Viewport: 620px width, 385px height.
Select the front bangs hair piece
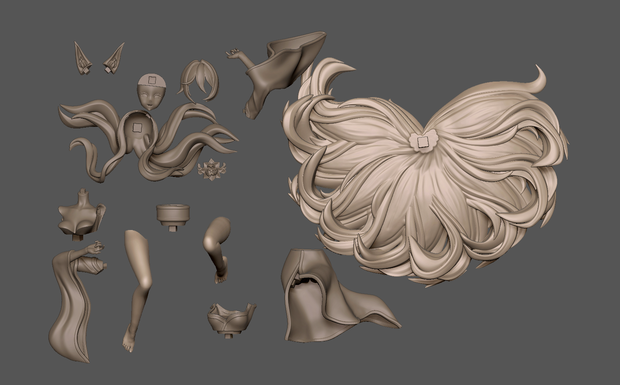pos(199,81)
